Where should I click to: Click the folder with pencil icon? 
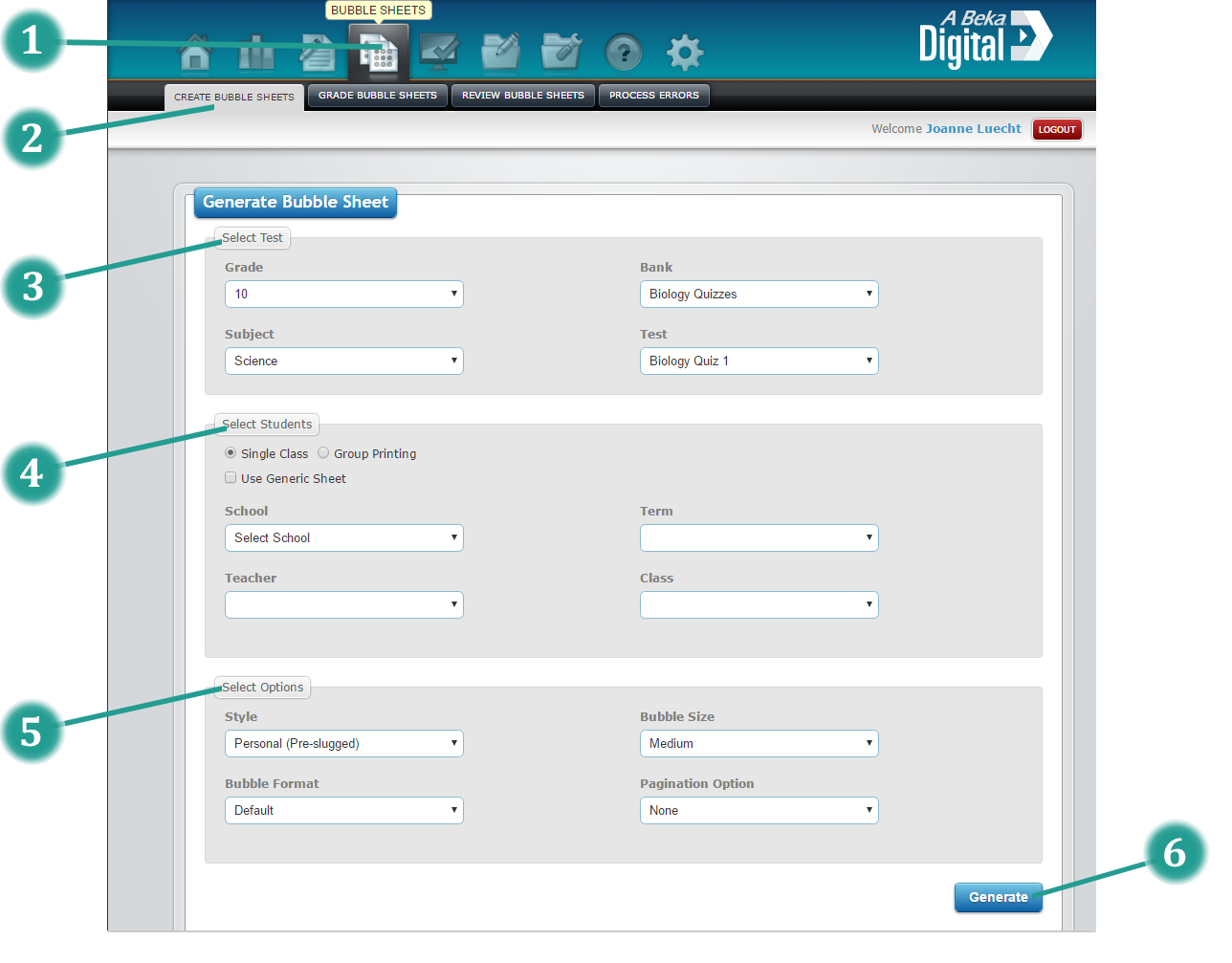tap(500, 53)
